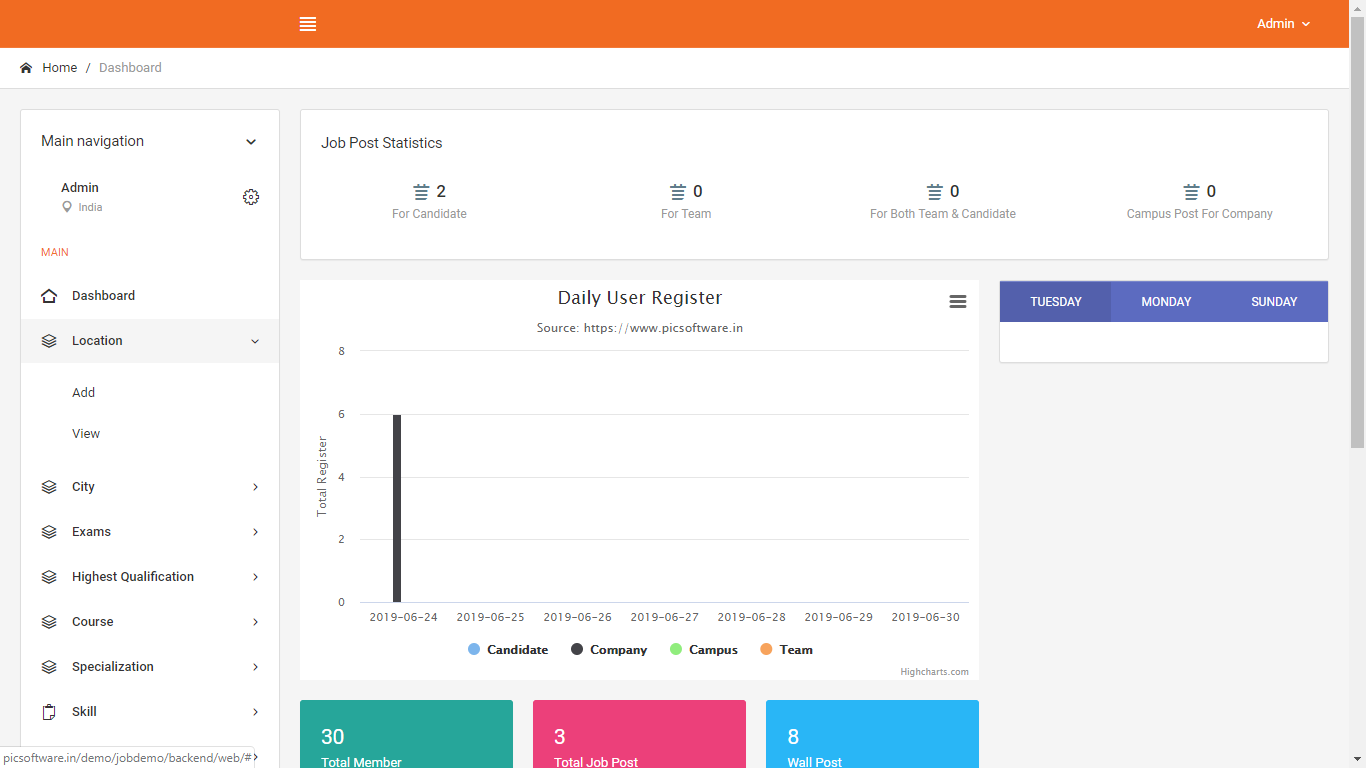Switch to the Monday tab

[1166, 302]
